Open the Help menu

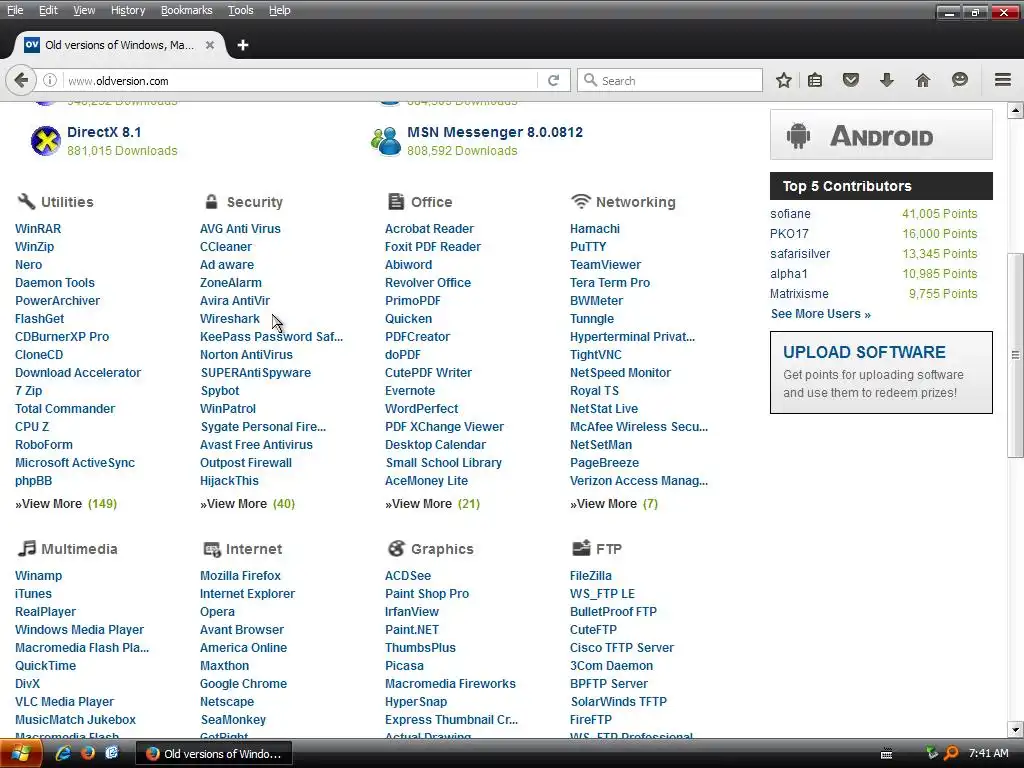[280, 10]
